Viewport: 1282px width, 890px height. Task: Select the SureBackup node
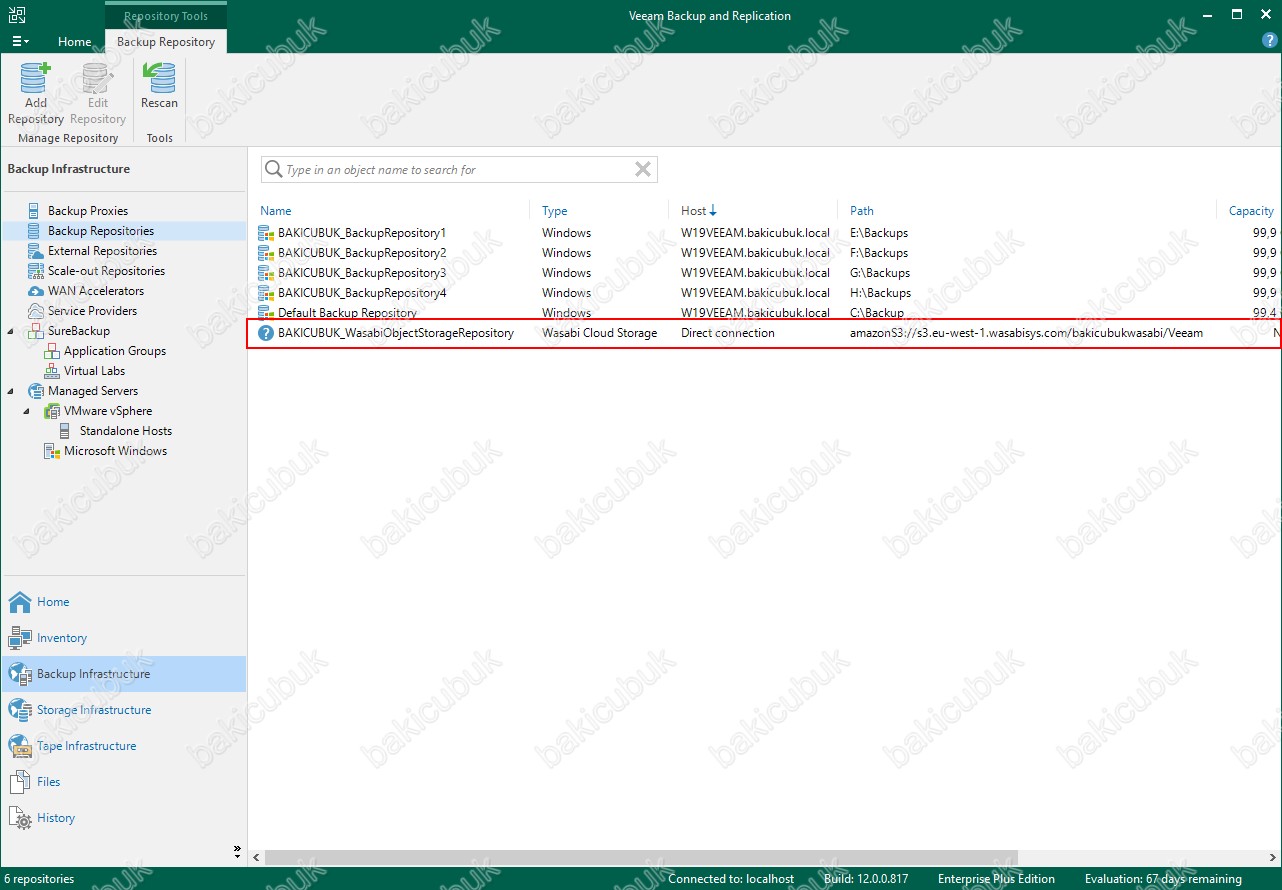point(79,331)
